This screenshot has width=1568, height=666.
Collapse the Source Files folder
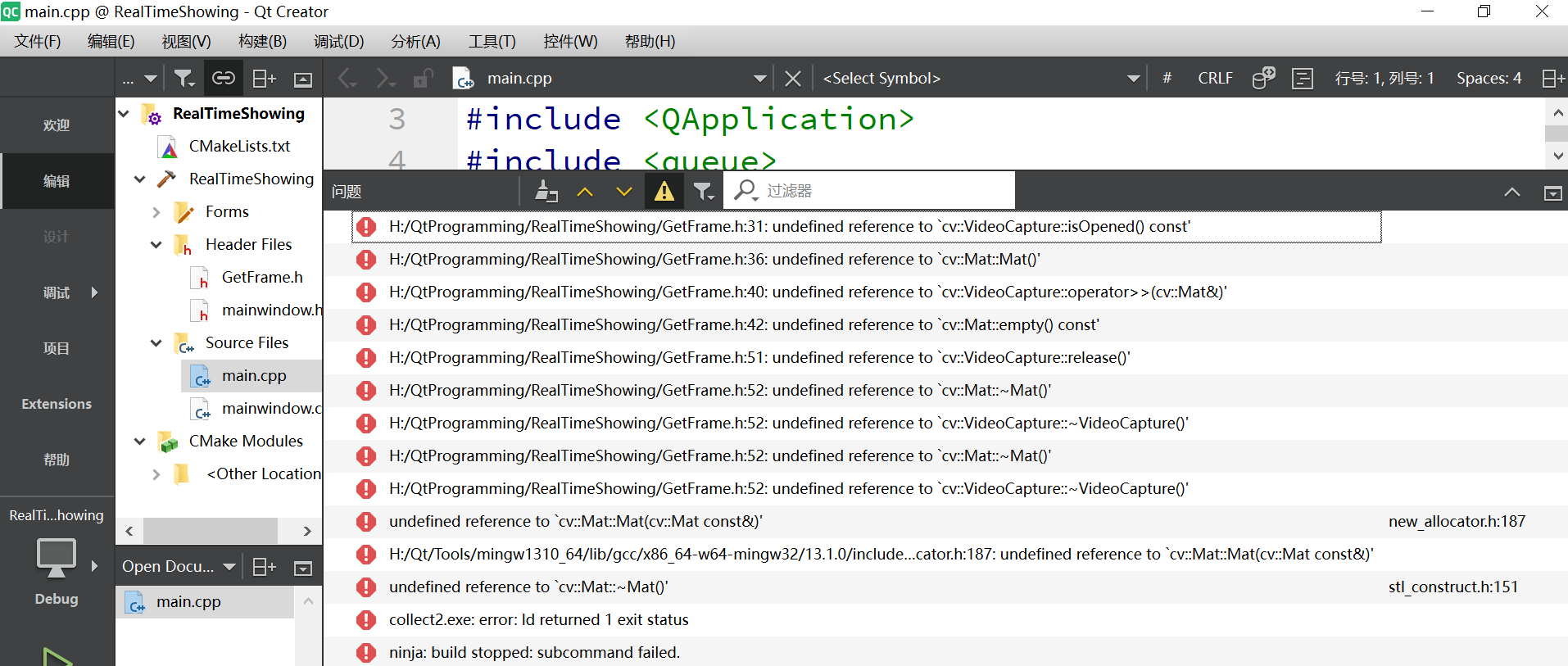[156, 342]
